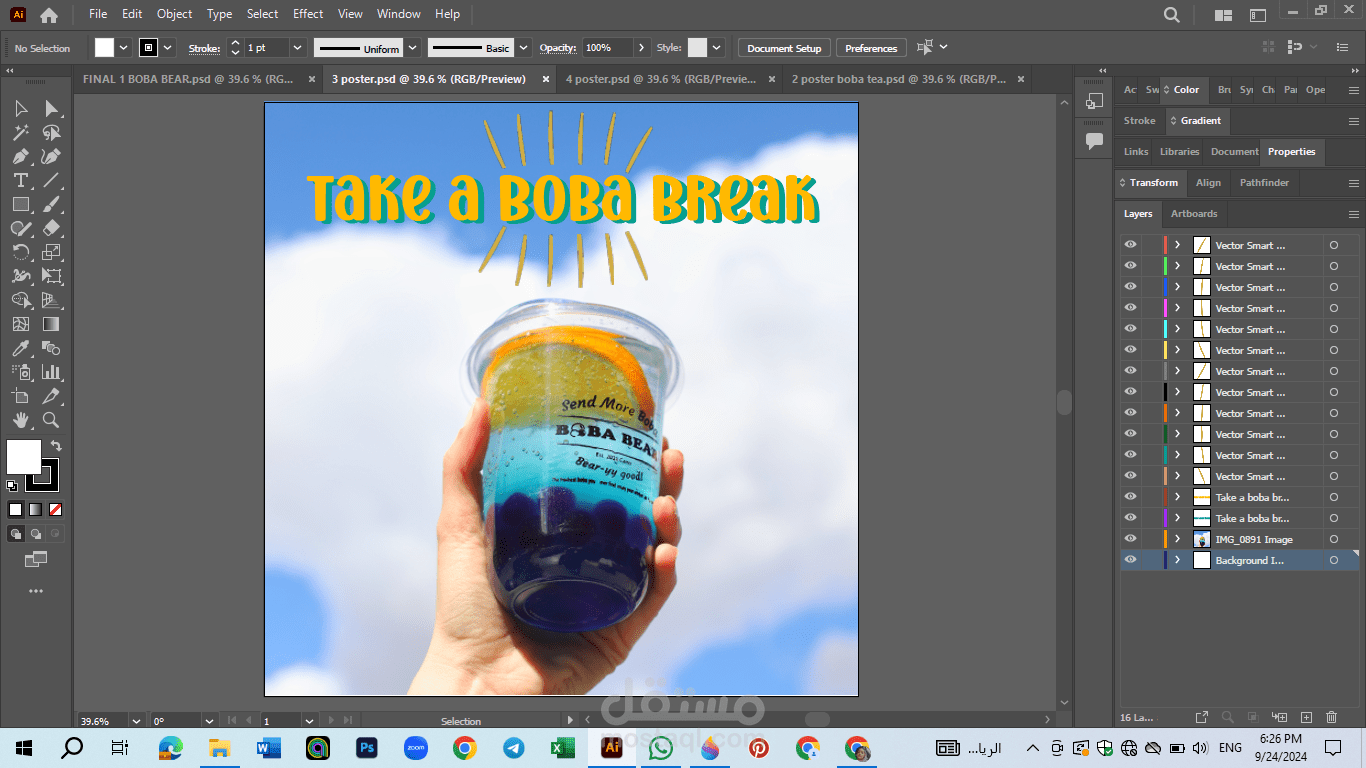Click the Opacity: label link

pyautogui.click(x=558, y=48)
